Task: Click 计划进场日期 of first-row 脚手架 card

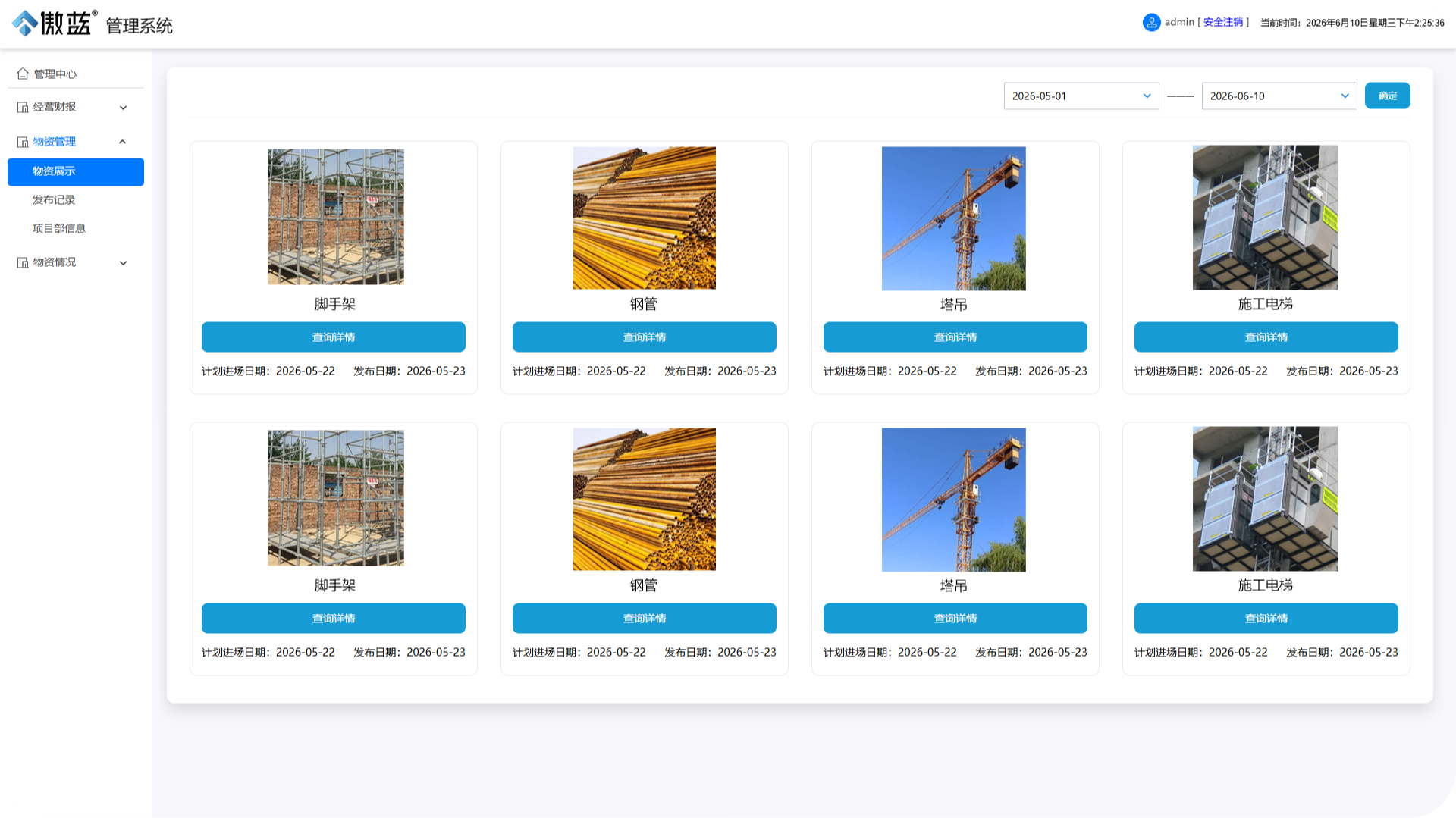Action: pyautogui.click(x=268, y=371)
